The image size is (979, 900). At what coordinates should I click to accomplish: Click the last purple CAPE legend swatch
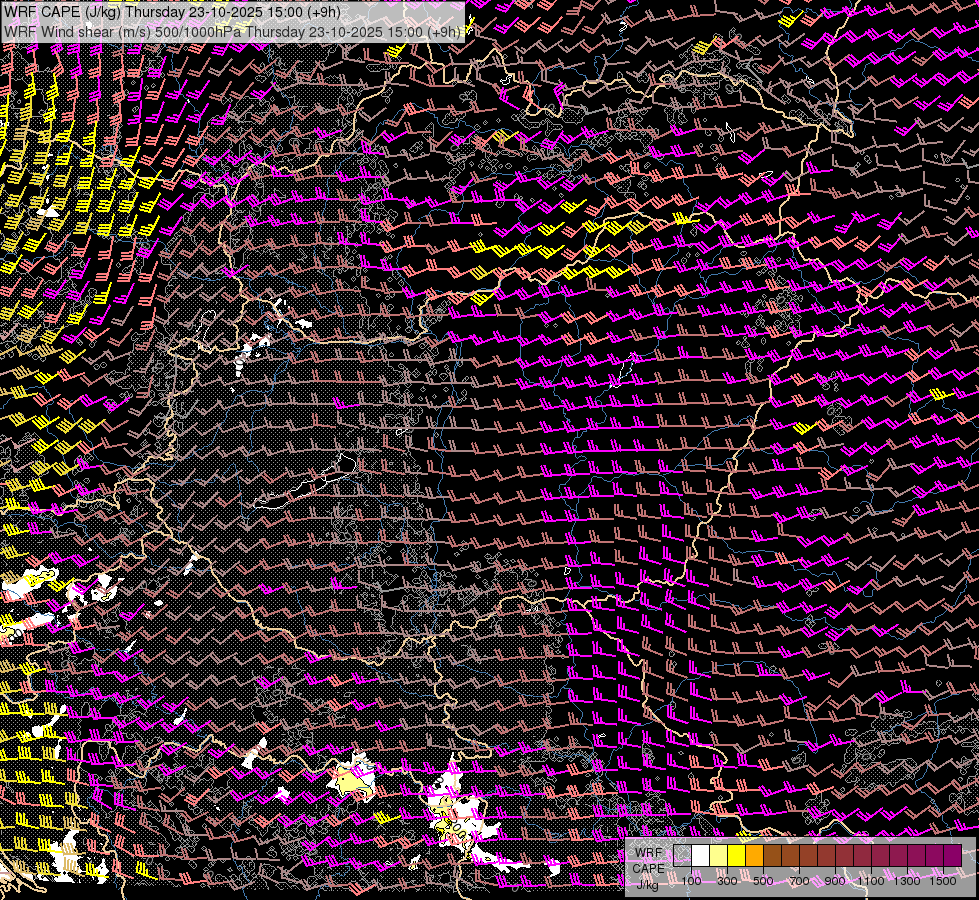point(952,855)
